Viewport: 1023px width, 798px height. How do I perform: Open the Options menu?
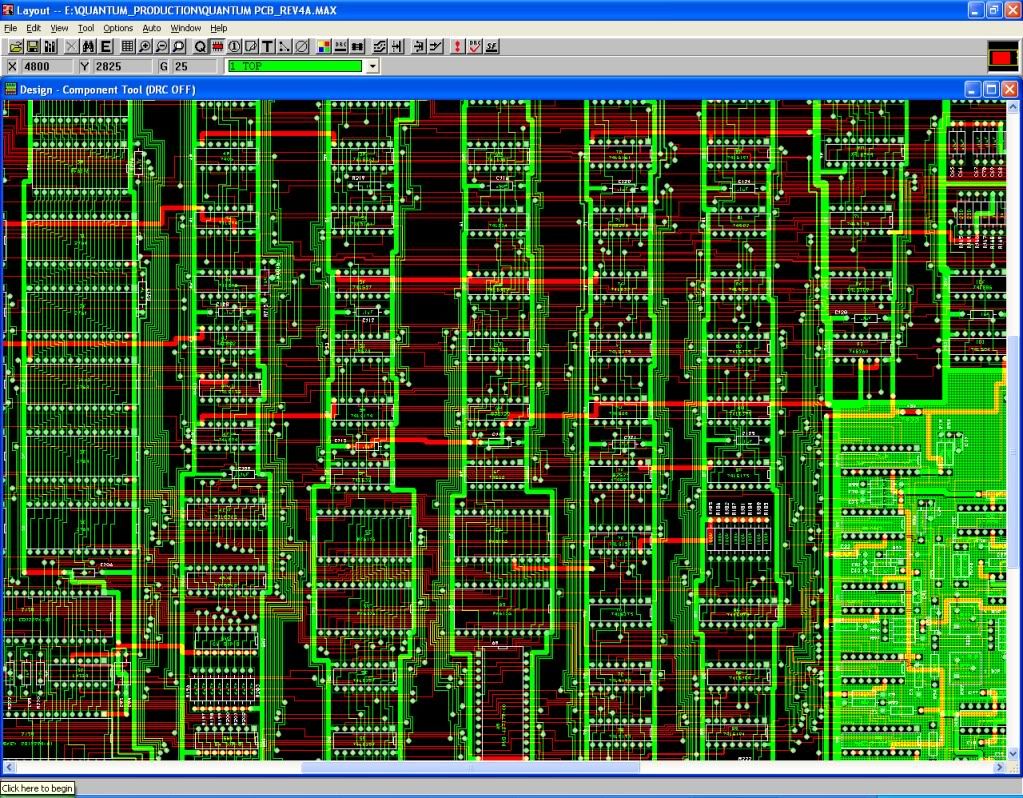point(118,28)
